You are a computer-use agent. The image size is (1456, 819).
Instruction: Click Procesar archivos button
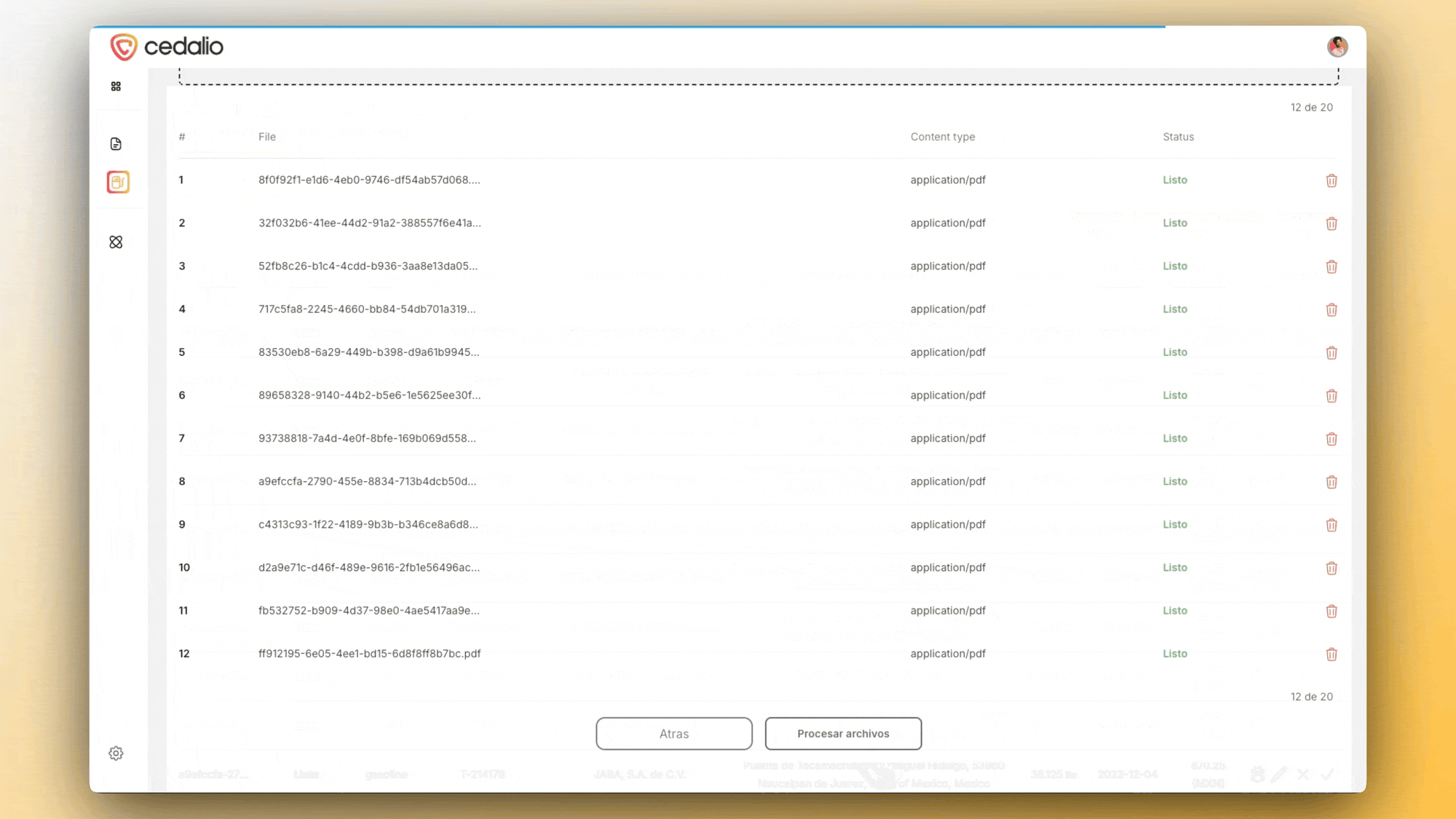[x=843, y=734]
